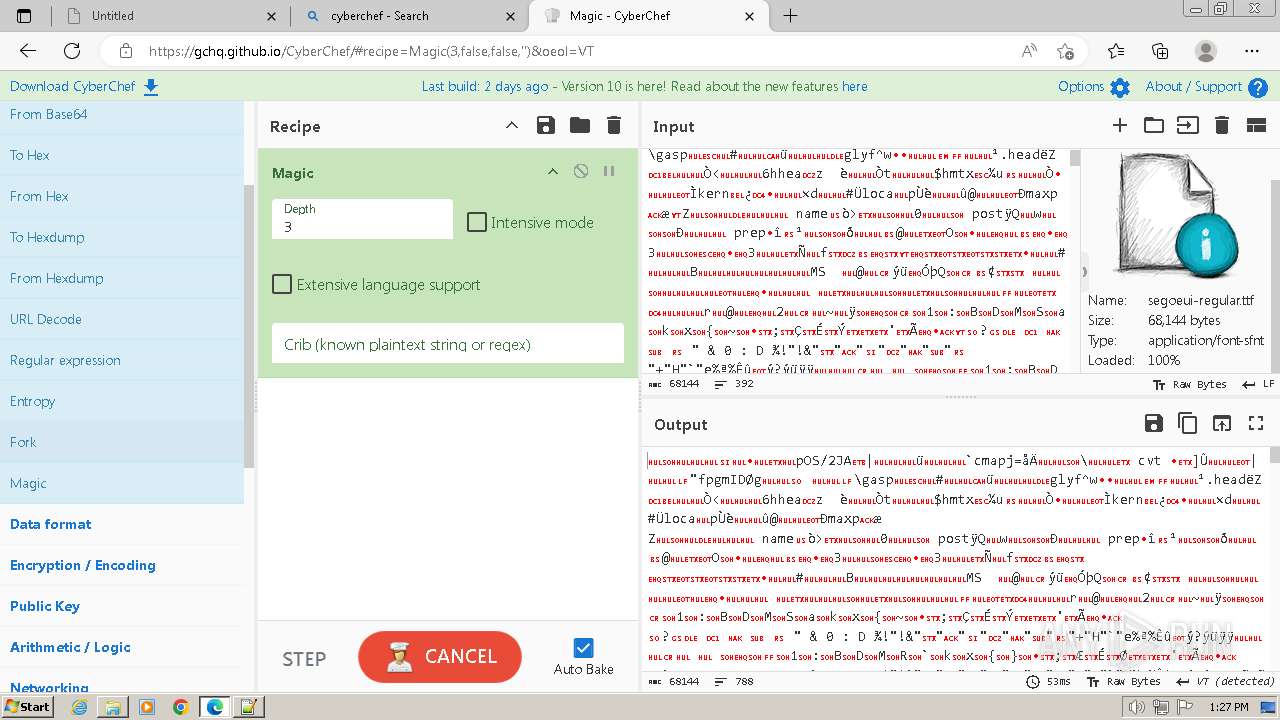Replace input with output icon
1280x720 pixels.
[x=1222, y=424]
